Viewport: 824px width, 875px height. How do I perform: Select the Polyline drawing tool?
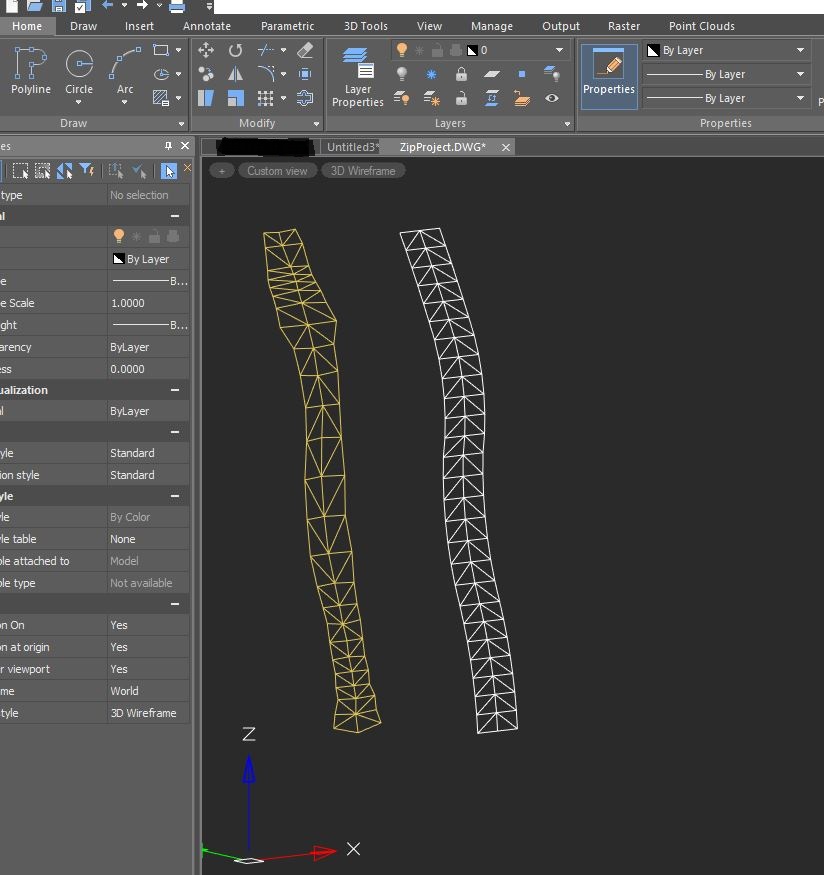tap(31, 71)
